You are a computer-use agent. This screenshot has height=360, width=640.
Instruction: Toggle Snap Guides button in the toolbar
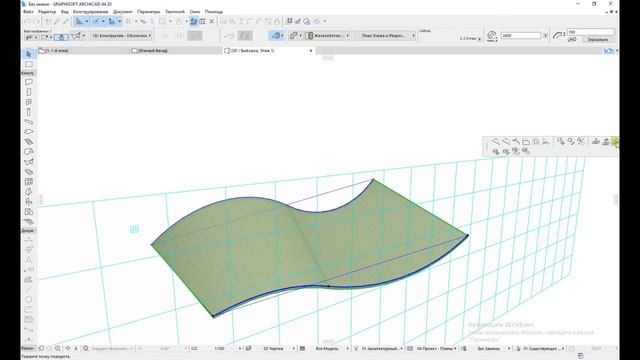[x=95, y=21]
